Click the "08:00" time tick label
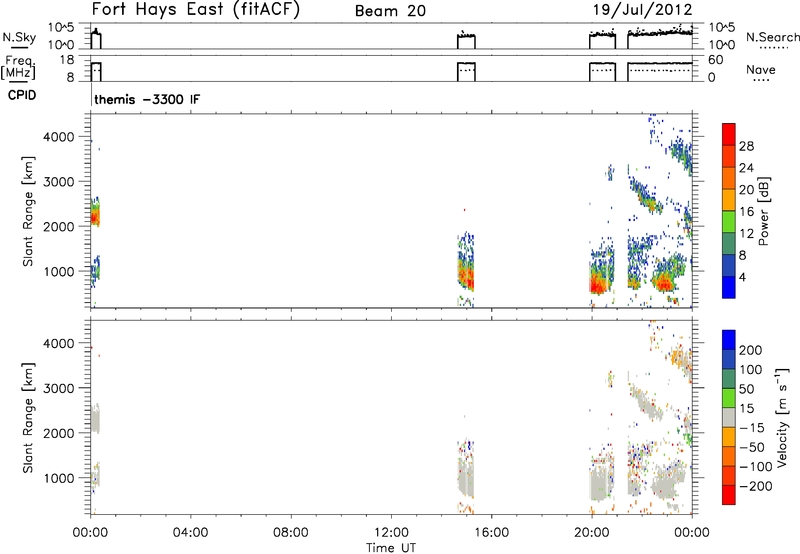800x554 pixels. (x=291, y=533)
